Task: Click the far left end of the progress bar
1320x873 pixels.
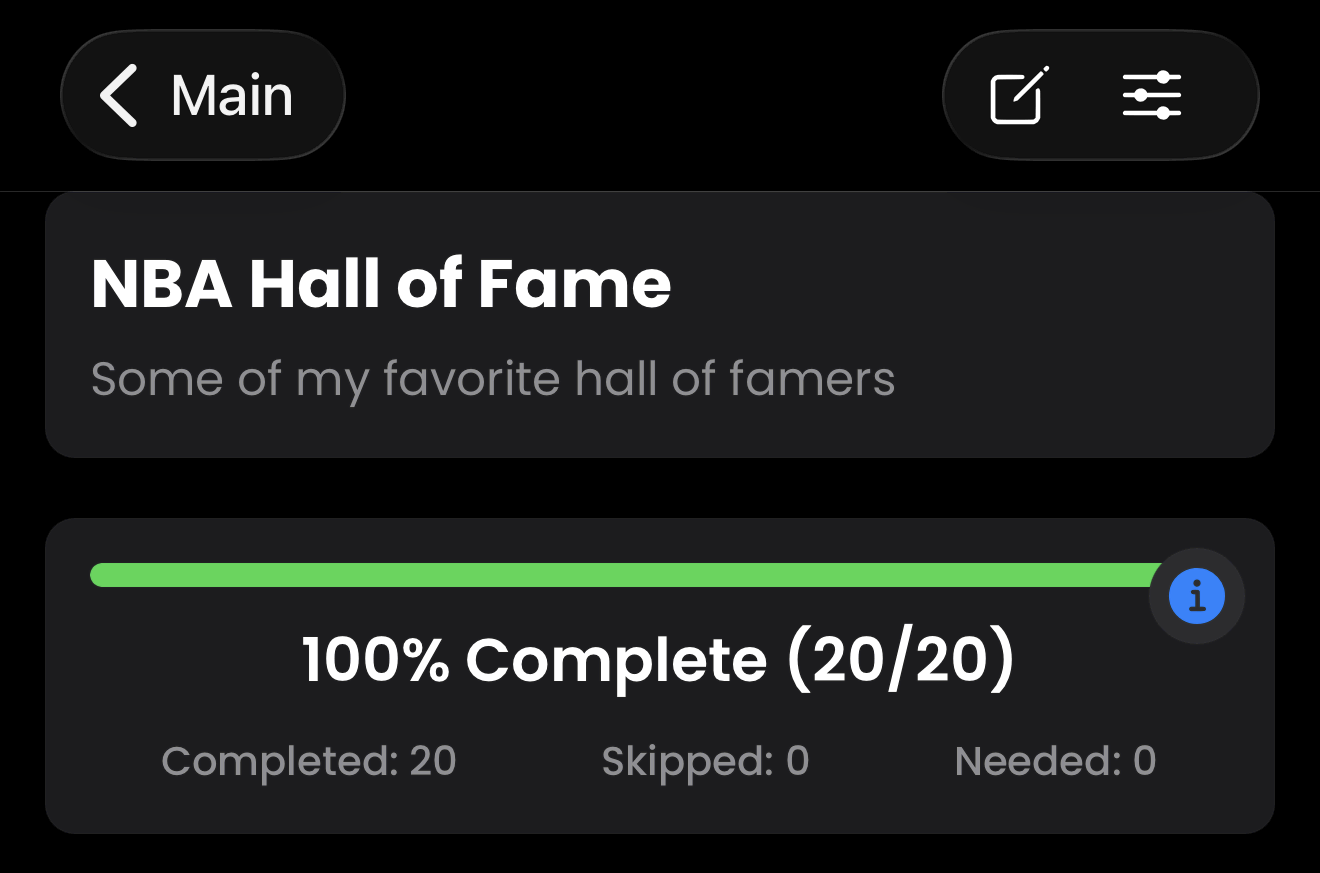Action: pyautogui.click(x=100, y=575)
